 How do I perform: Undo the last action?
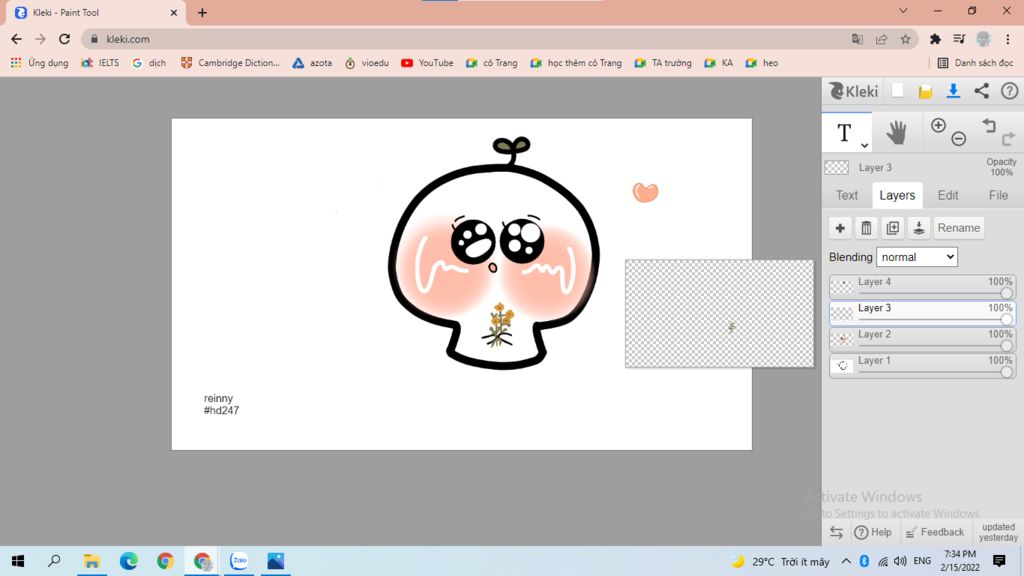(989, 125)
